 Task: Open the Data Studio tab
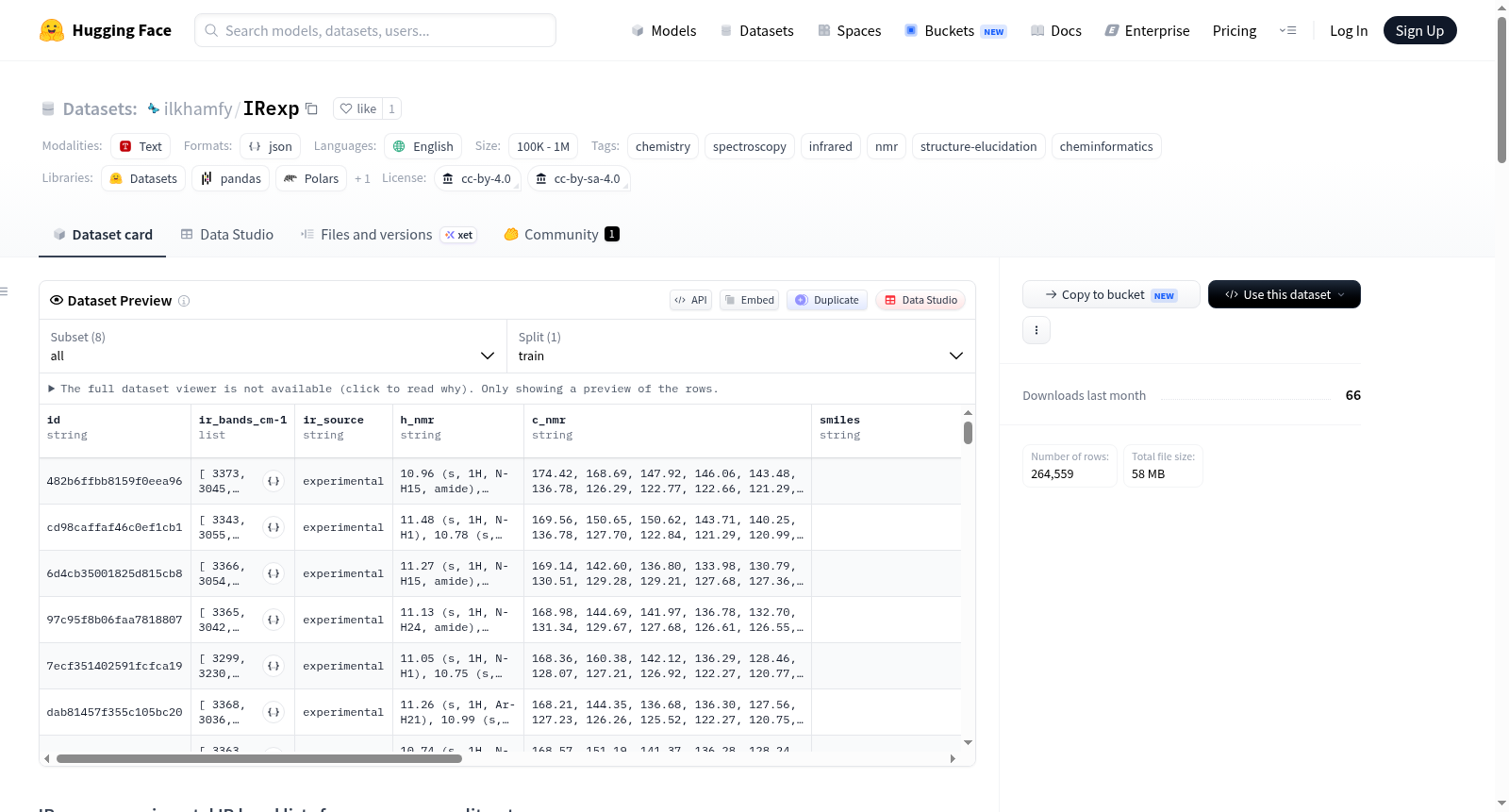[x=227, y=235]
